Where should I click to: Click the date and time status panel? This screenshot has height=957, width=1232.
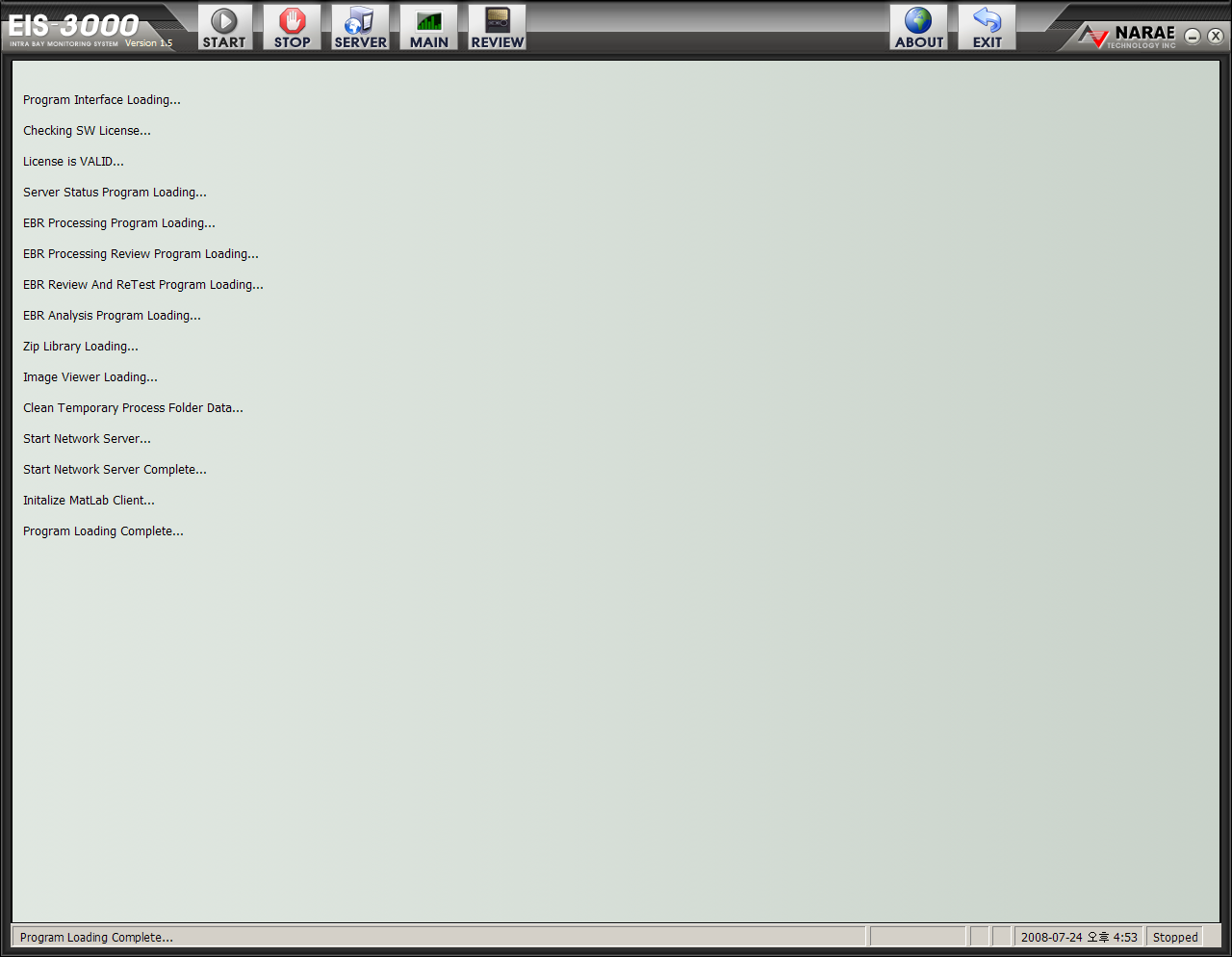(1079, 937)
